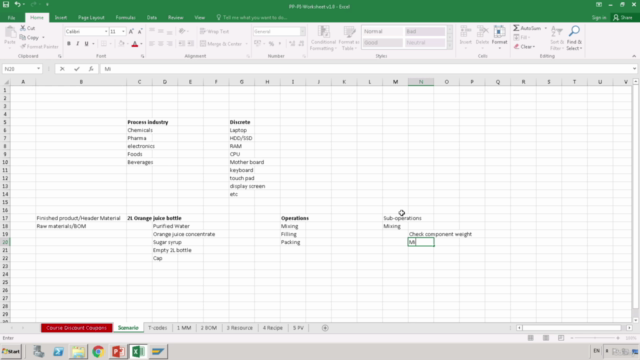Screen dimensions: 640x360
Task: Open the Clear eraser menu
Action: (524, 47)
